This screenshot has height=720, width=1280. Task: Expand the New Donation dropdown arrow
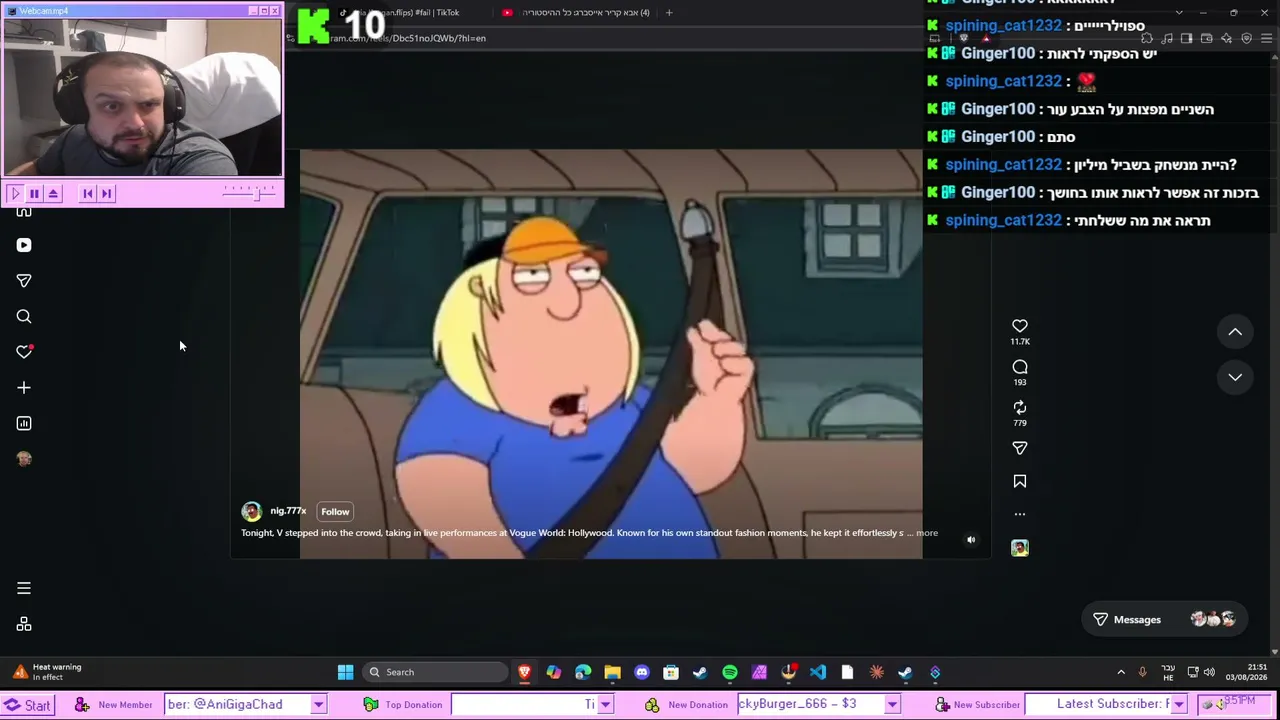[892, 705]
